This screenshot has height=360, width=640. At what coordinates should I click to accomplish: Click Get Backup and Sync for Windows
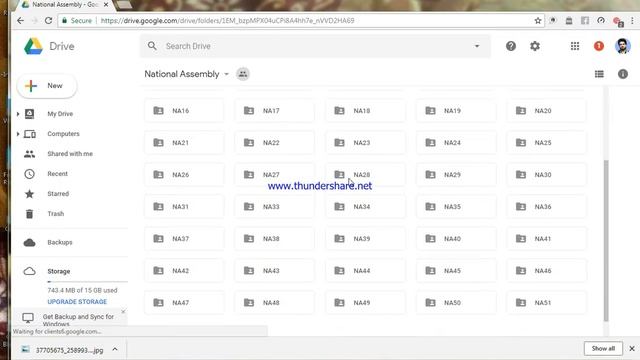point(78,320)
